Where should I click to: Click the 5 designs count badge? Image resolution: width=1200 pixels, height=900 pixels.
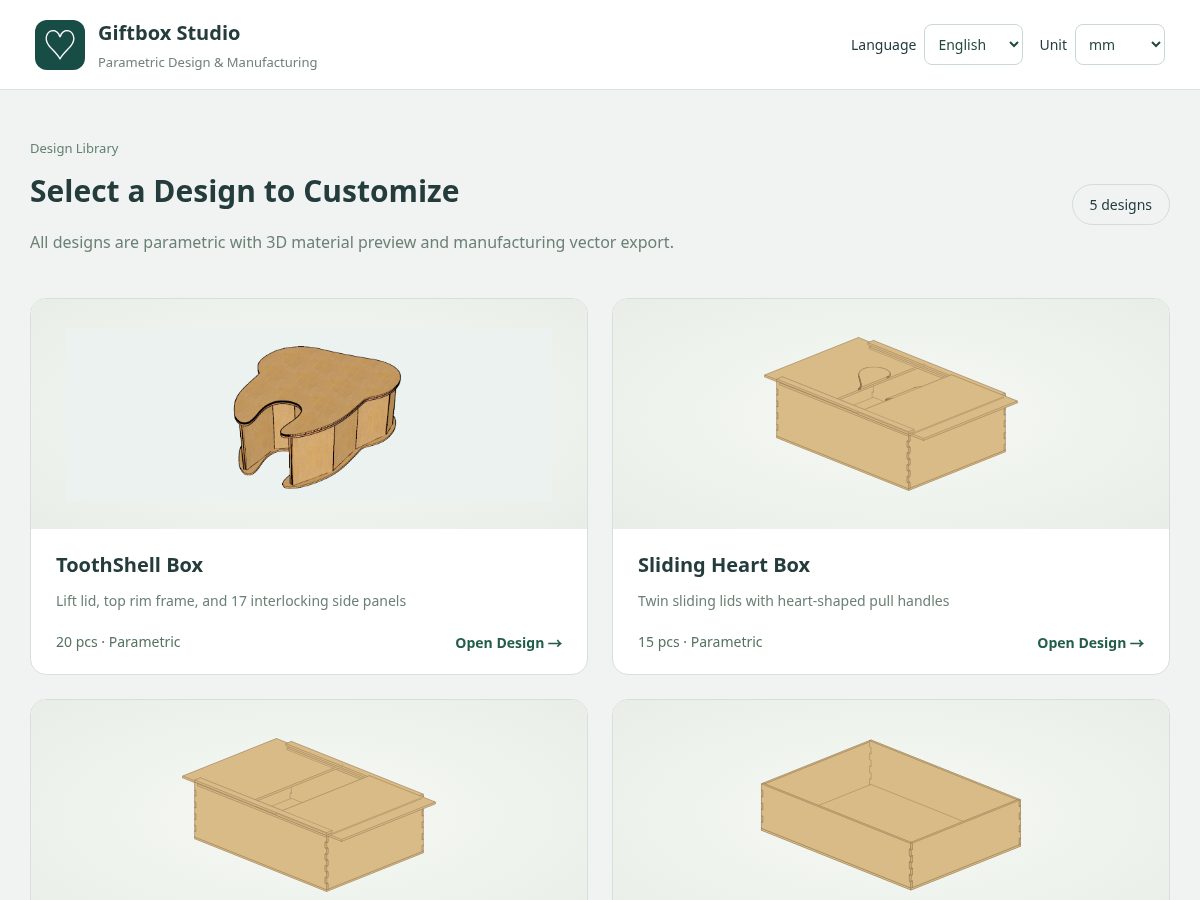1120,204
